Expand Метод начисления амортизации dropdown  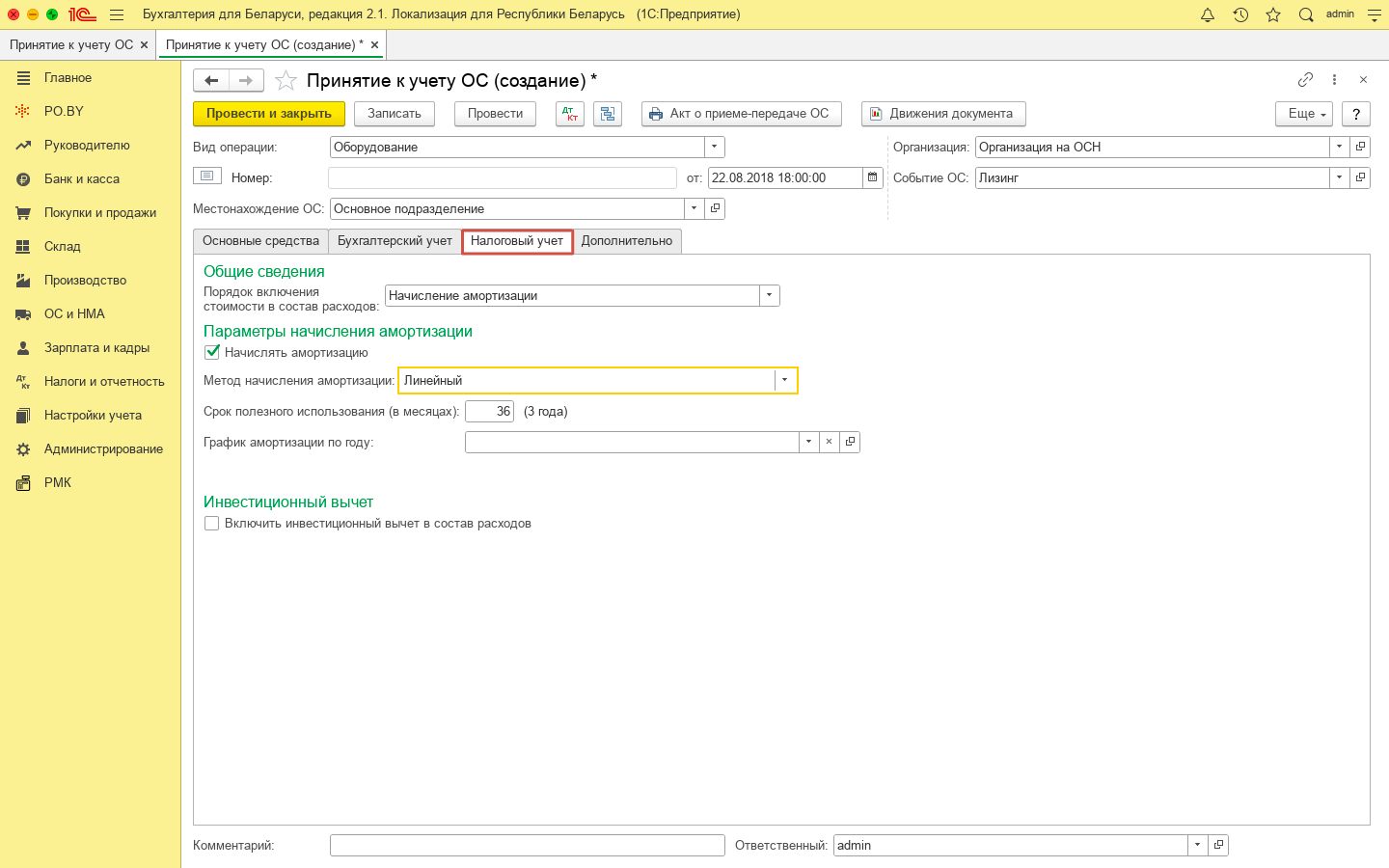tap(784, 380)
